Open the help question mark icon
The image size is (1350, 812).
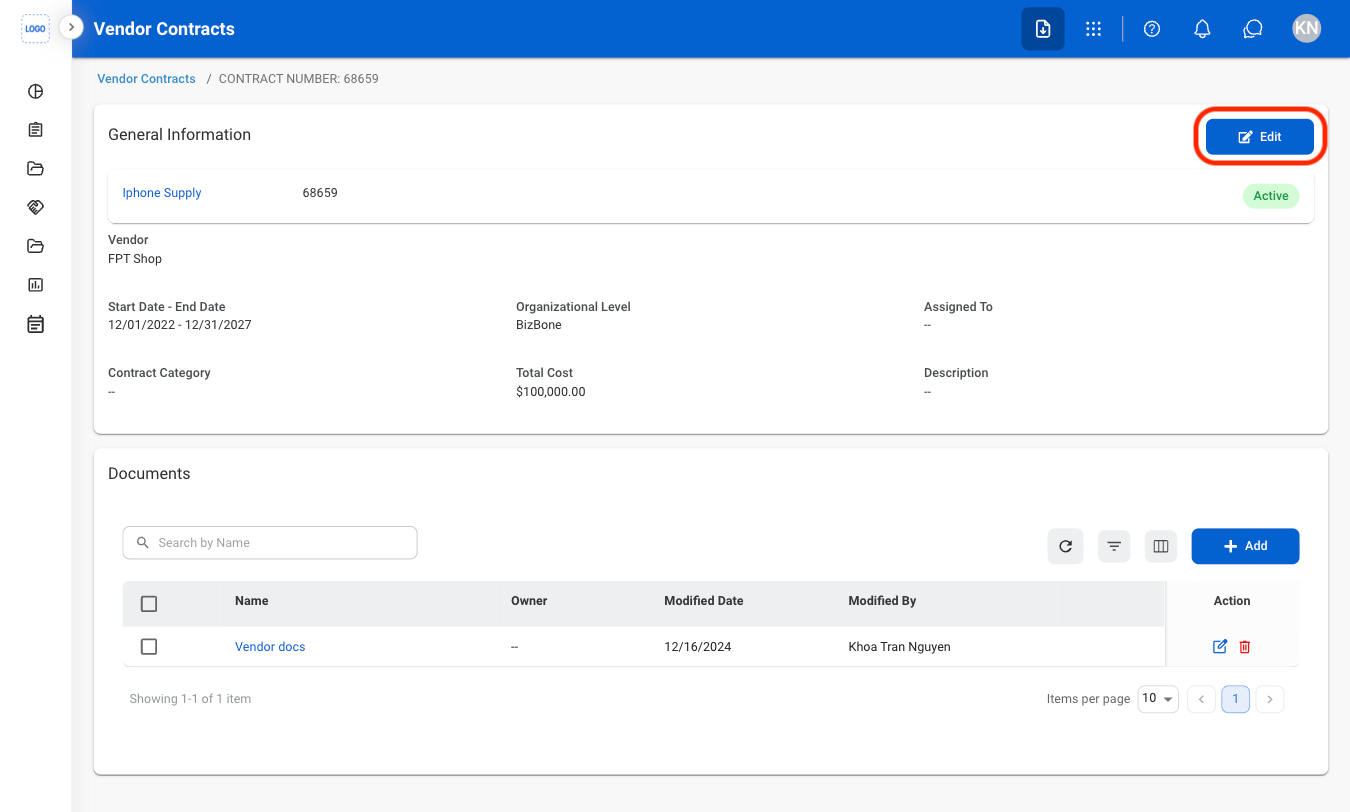pos(1152,29)
